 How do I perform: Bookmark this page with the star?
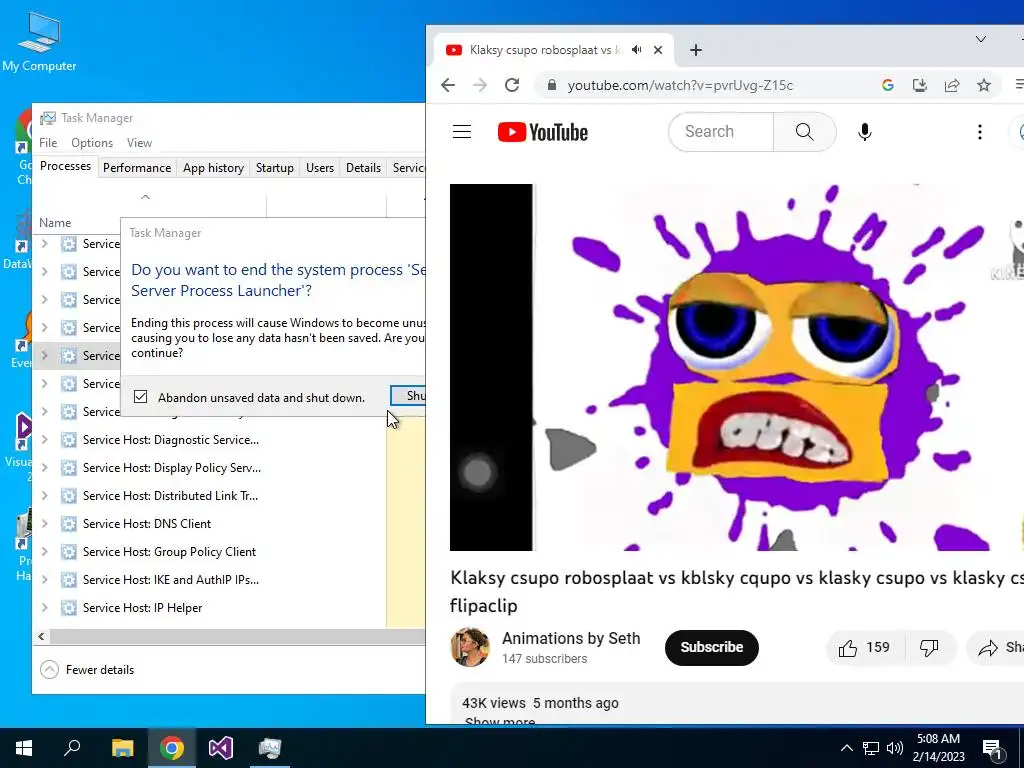tap(984, 85)
